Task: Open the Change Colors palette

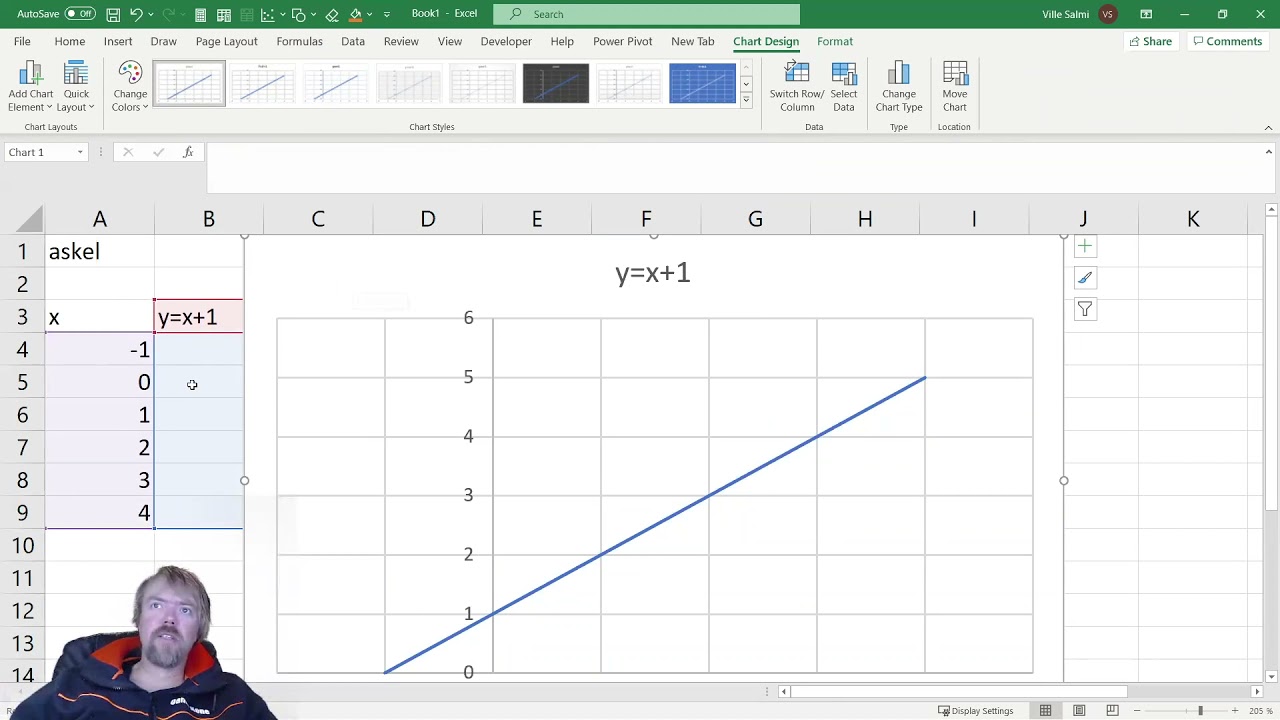Action: (x=130, y=87)
